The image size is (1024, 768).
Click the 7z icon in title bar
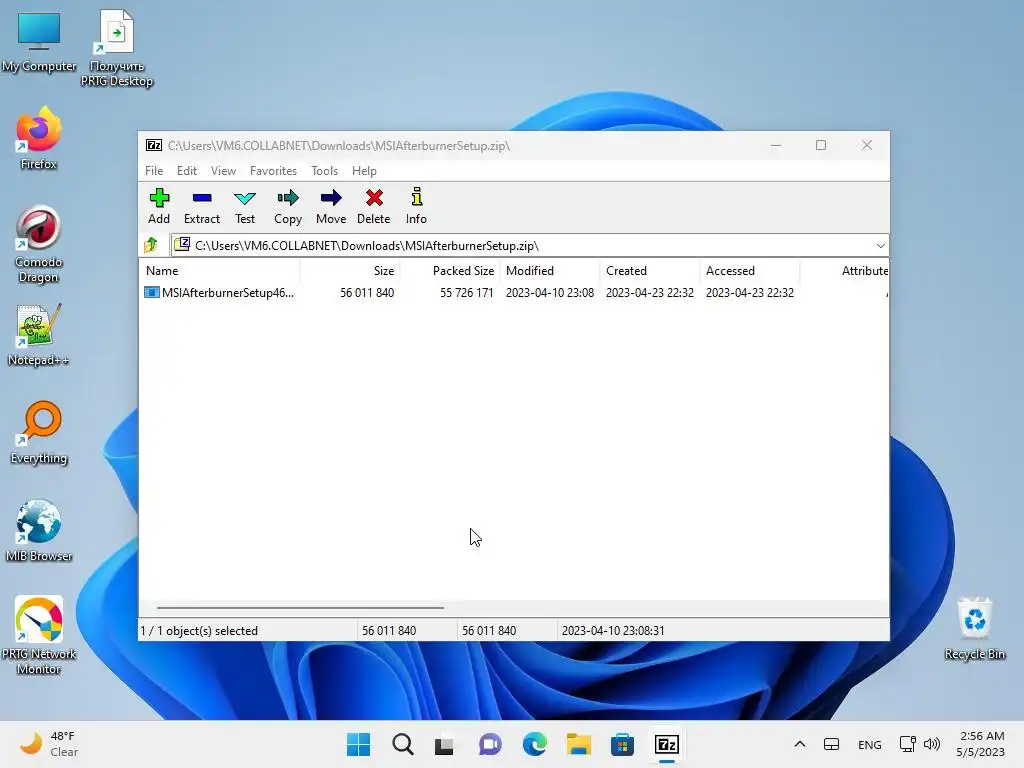tap(154, 145)
